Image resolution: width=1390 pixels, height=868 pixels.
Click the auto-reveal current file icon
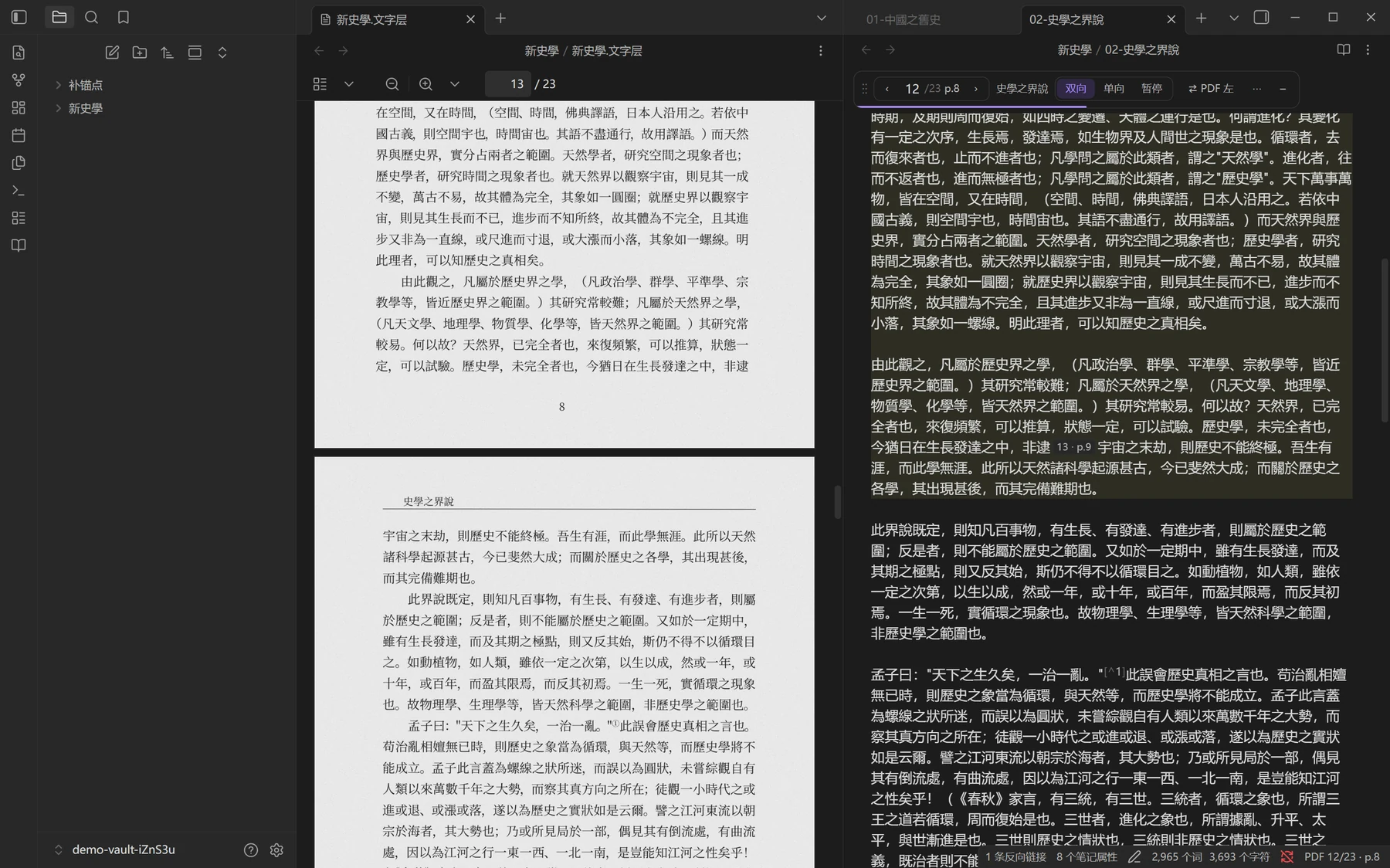point(195,53)
